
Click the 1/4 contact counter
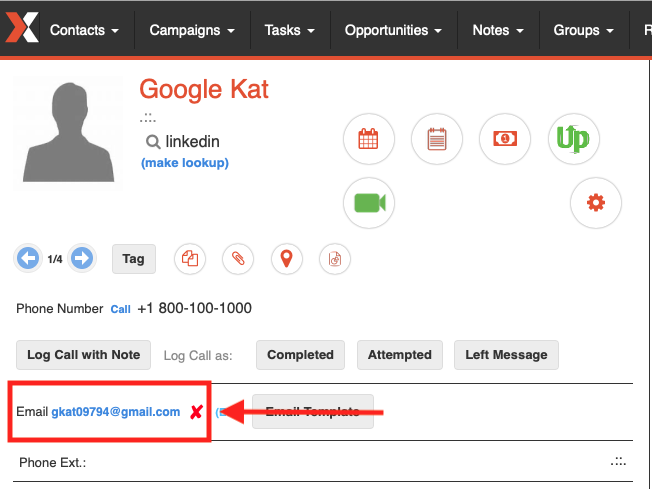pyautogui.click(x=55, y=259)
